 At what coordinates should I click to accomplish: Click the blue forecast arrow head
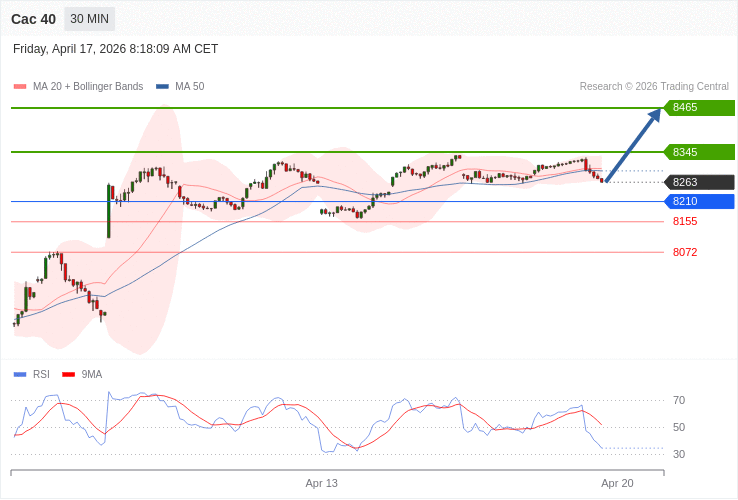(654, 115)
